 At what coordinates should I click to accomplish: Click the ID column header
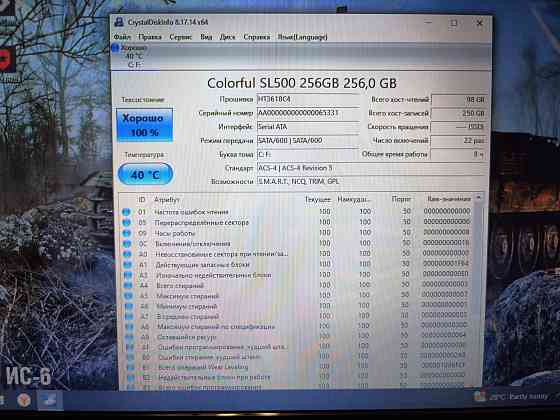[x=142, y=200]
